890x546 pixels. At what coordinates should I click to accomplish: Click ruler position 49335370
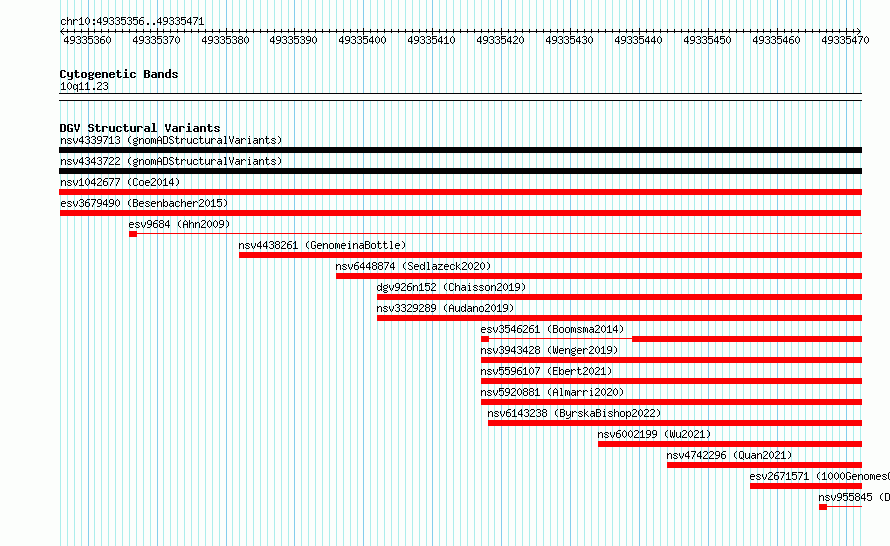pyautogui.click(x=156, y=40)
